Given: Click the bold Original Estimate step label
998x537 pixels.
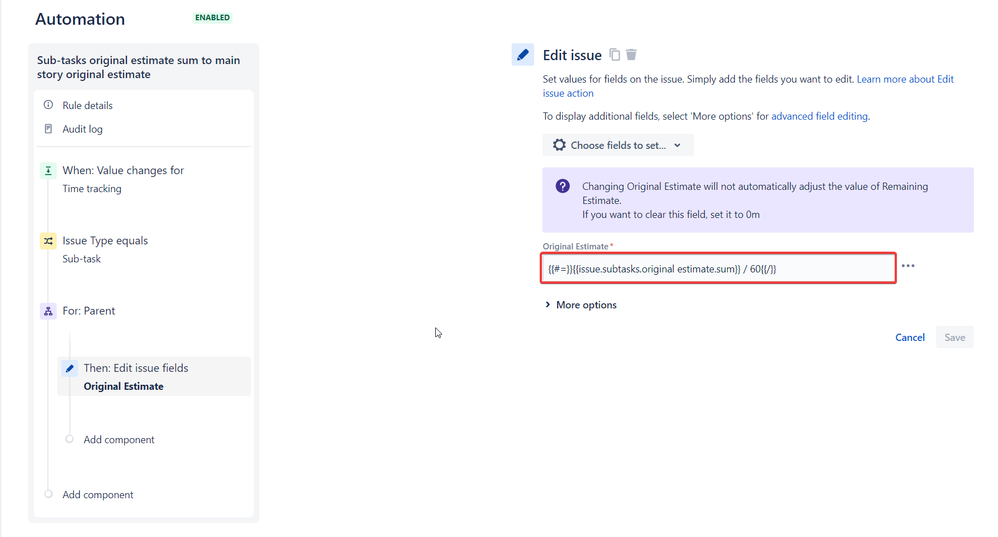Looking at the screenshot, I should click(x=123, y=386).
